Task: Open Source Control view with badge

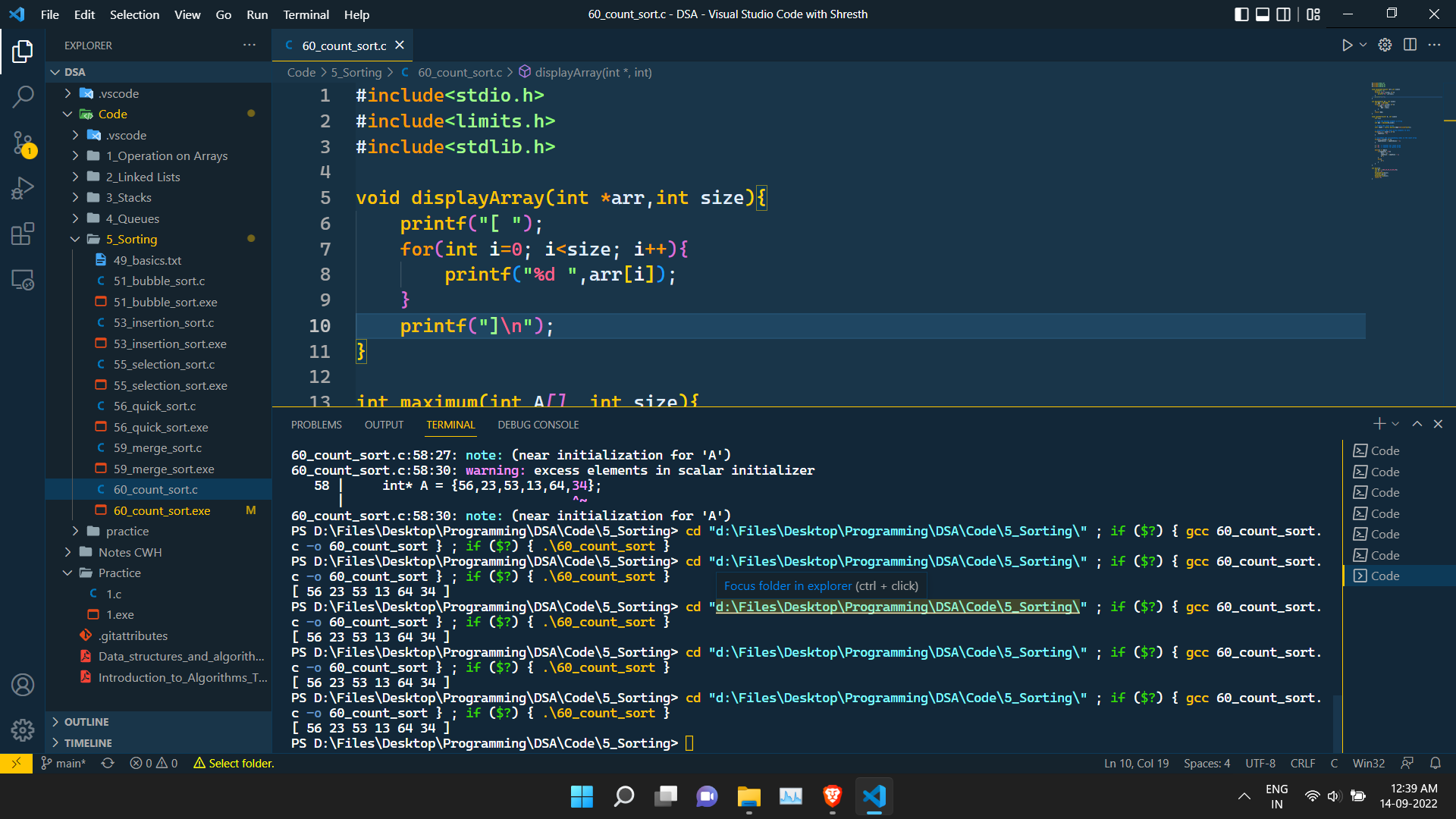Action: 23,143
